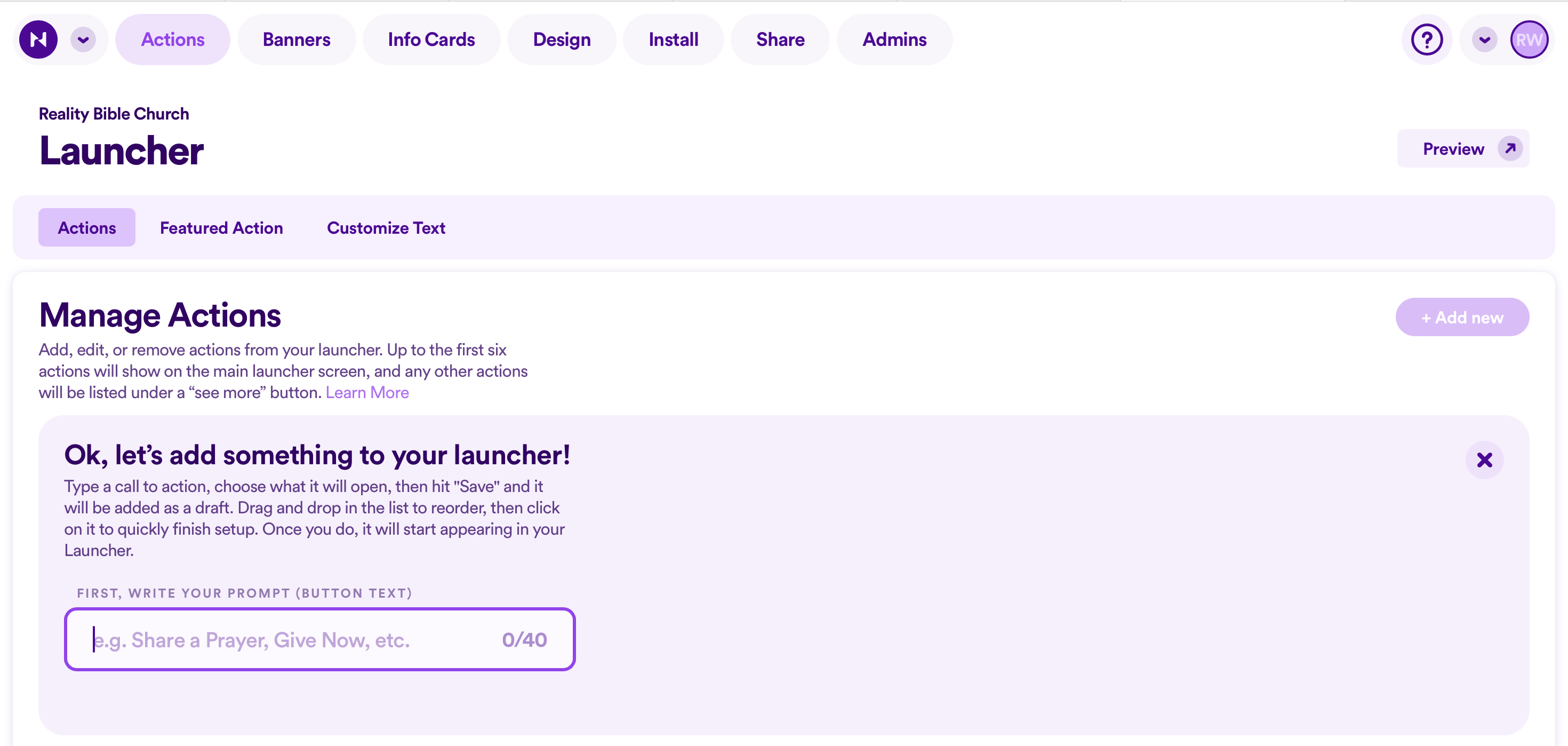Switch to the Customize Text sub-tab
This screenshot has width=1568, height=746.
click(386, 228)
